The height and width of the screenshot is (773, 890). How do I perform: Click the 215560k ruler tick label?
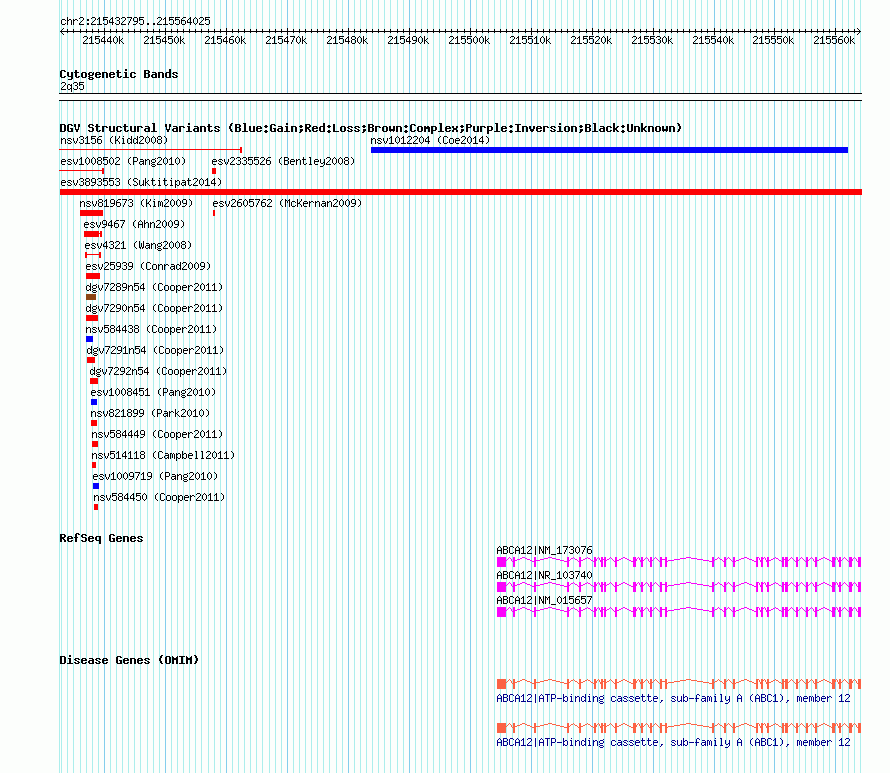click(x=834, y=40)
